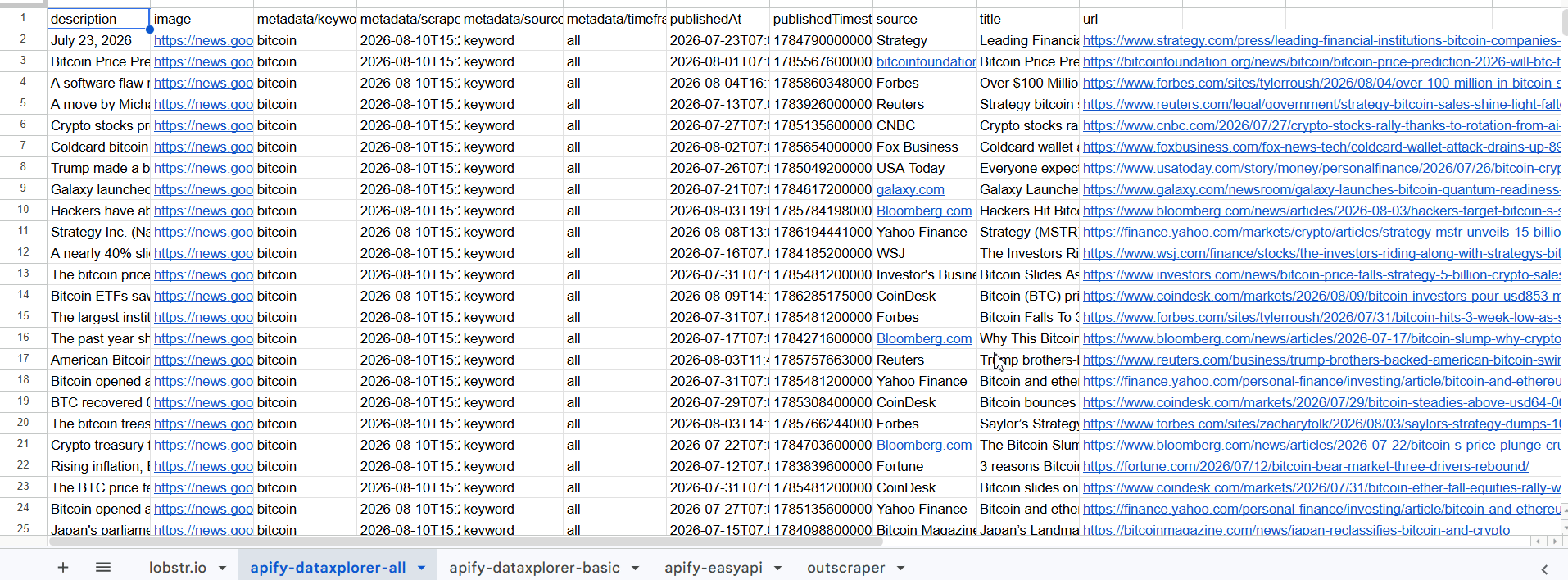Click the horizontal scrollbar right arrow
Image resolution: width=1568 pixels, height=580 pixels.
(x=1554, y=541)
